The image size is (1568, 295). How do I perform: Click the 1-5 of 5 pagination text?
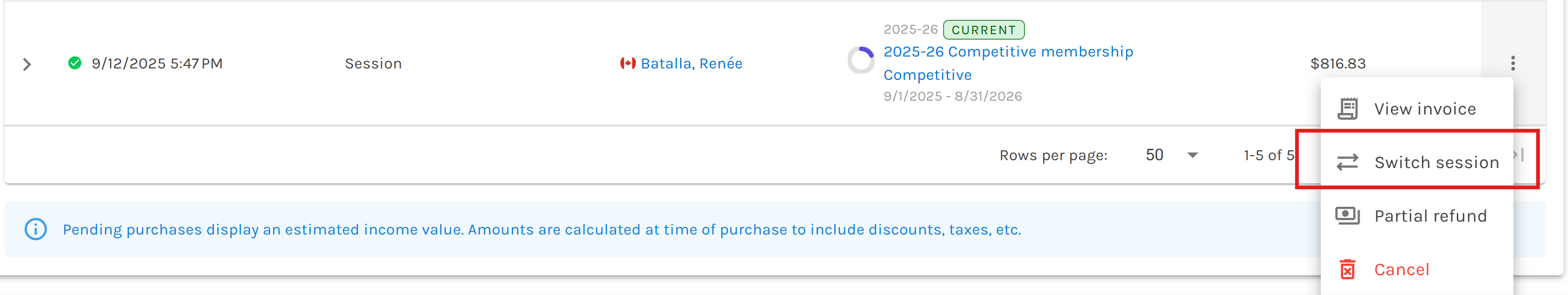[1269, 155]
